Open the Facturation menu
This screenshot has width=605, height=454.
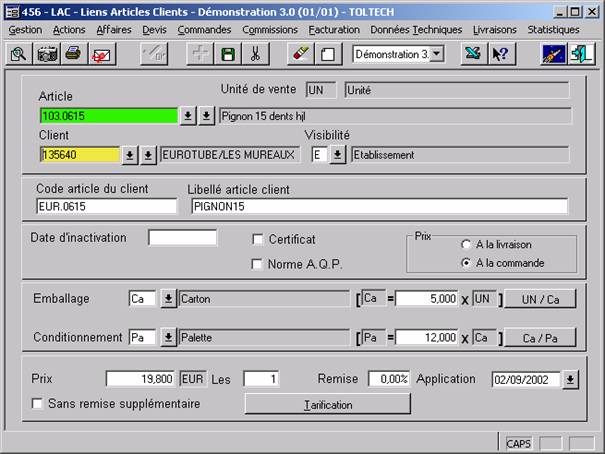334,30
